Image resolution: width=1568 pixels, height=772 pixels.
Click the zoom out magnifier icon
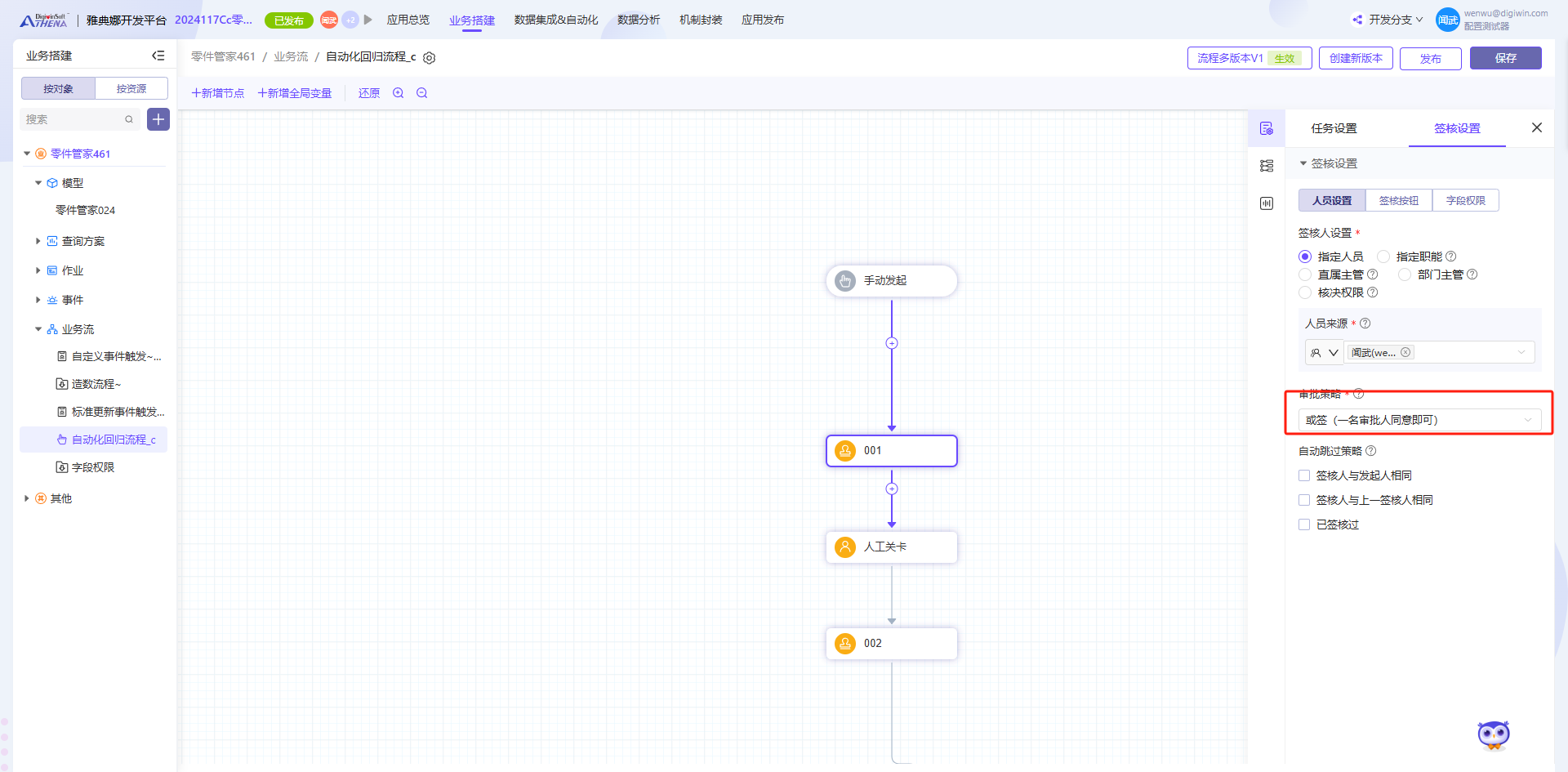(422, 93)
